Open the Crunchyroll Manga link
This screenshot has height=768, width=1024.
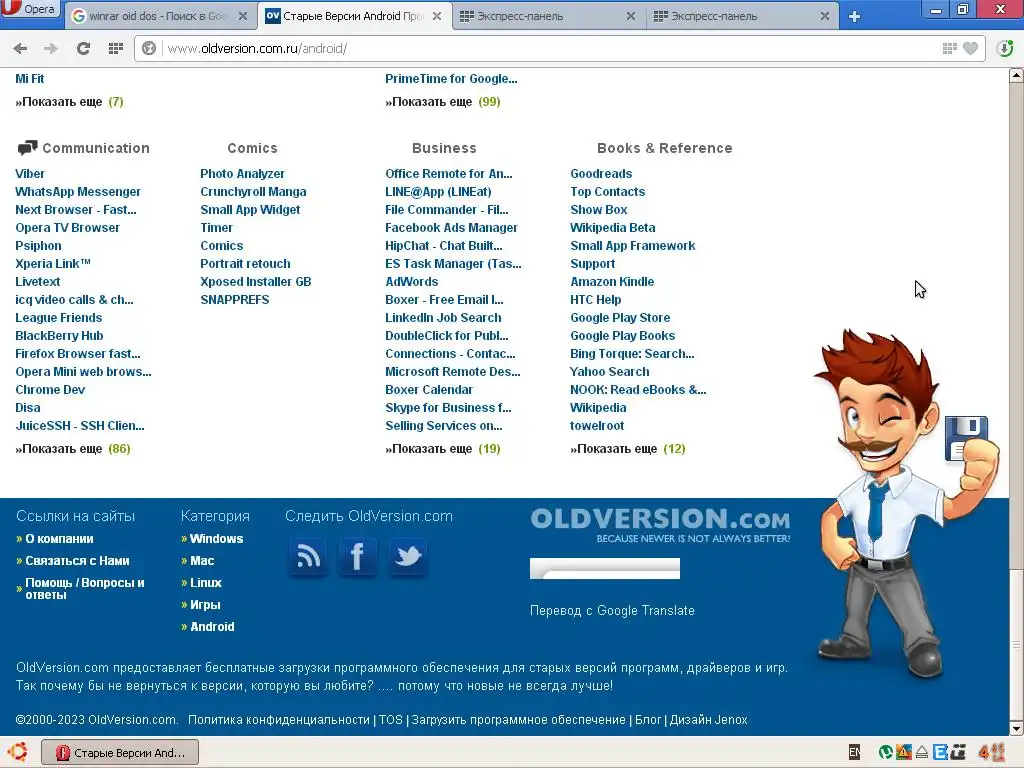click(253, 192)
